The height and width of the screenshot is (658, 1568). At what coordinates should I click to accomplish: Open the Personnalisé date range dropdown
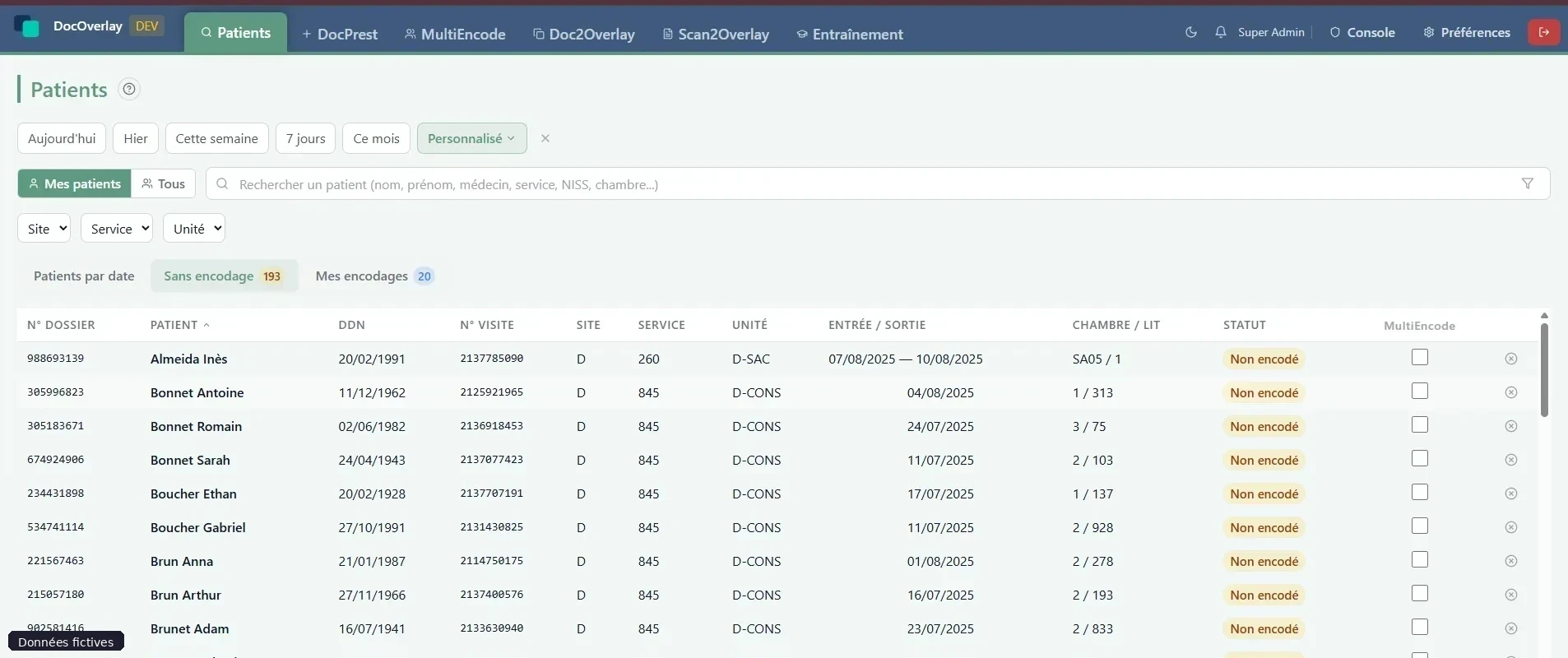(471, 138)
